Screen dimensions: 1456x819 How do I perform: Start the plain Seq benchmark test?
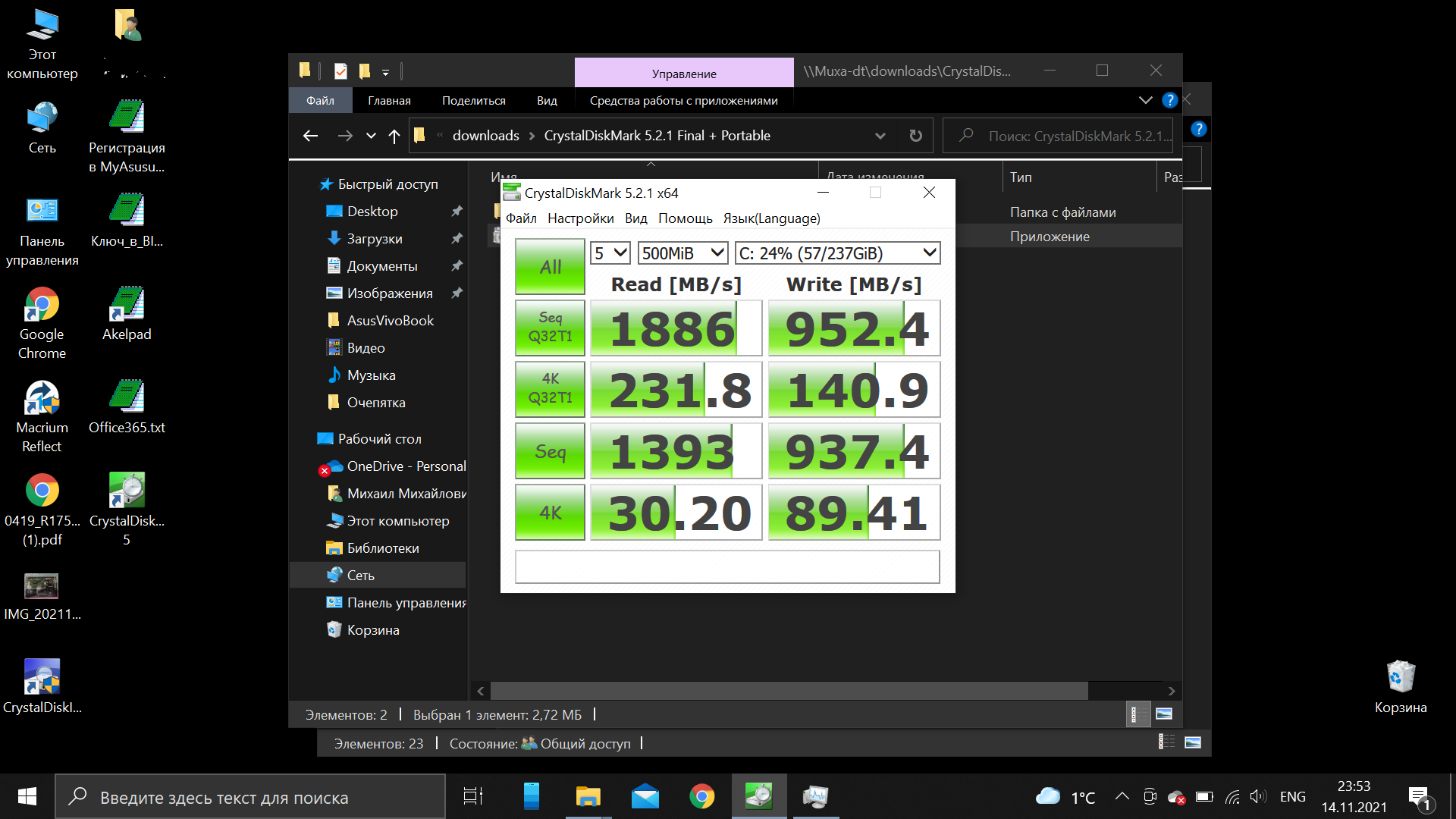click(550, 451)
